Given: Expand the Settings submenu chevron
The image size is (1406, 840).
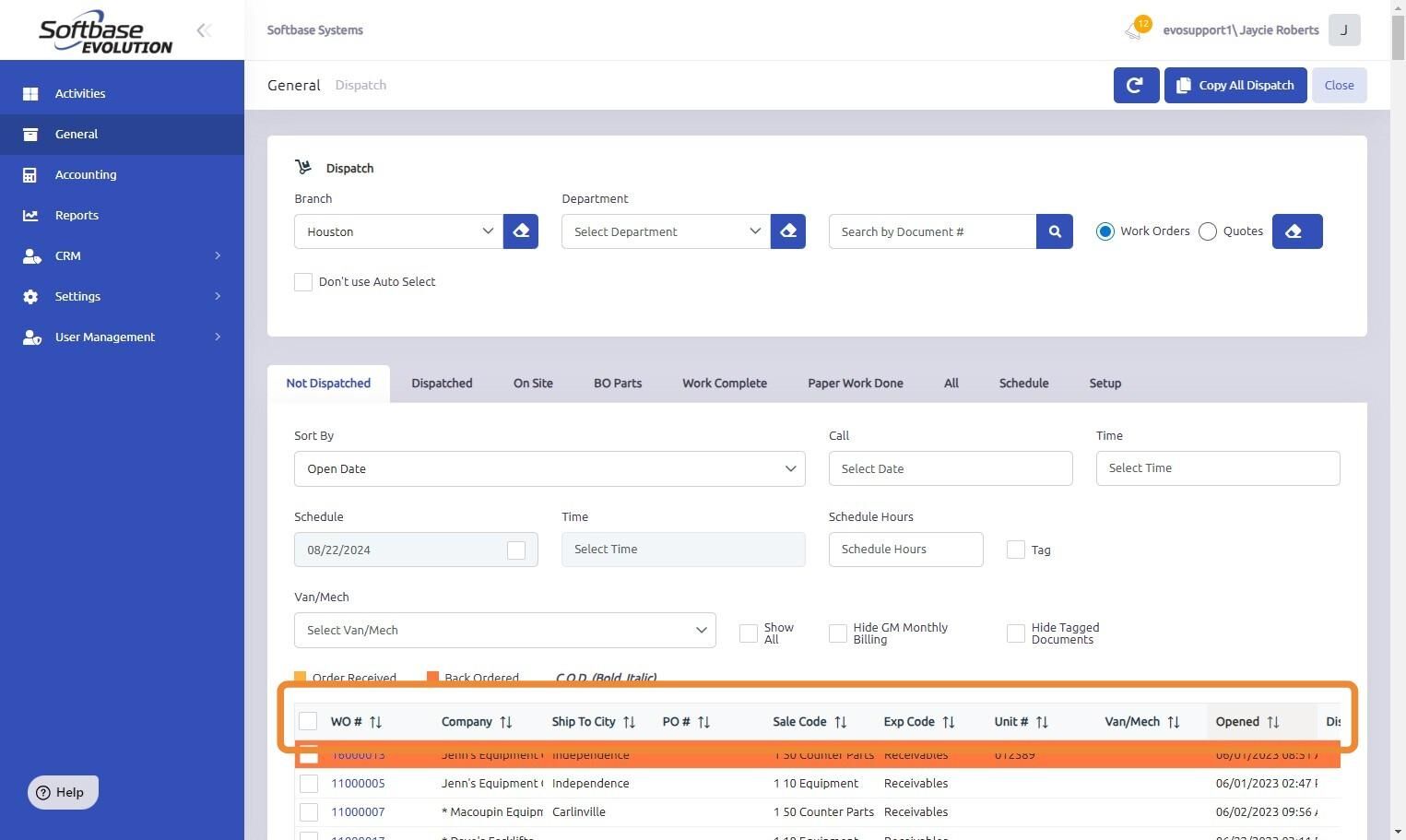Looking at the screenshot, I should point(218,296).
